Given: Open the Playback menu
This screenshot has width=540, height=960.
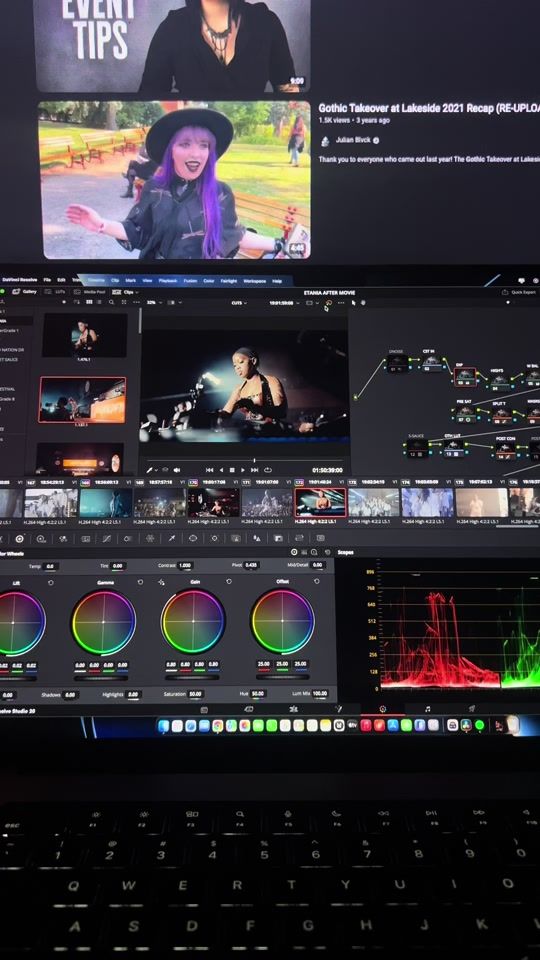Looking at the screenshot, I should coord(168,281).
